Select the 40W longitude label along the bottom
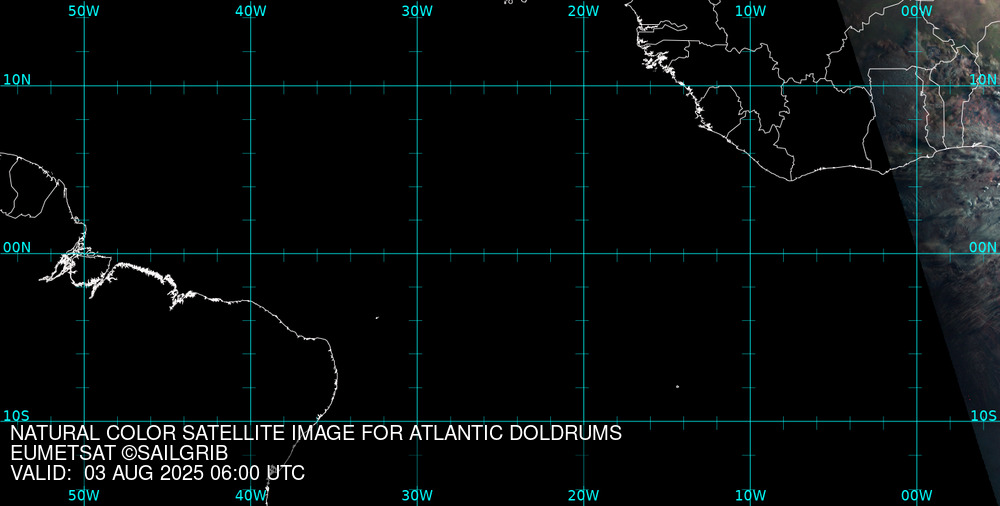Image resolution: width=1000 pixels, height=506 pixels. [251, 496]
